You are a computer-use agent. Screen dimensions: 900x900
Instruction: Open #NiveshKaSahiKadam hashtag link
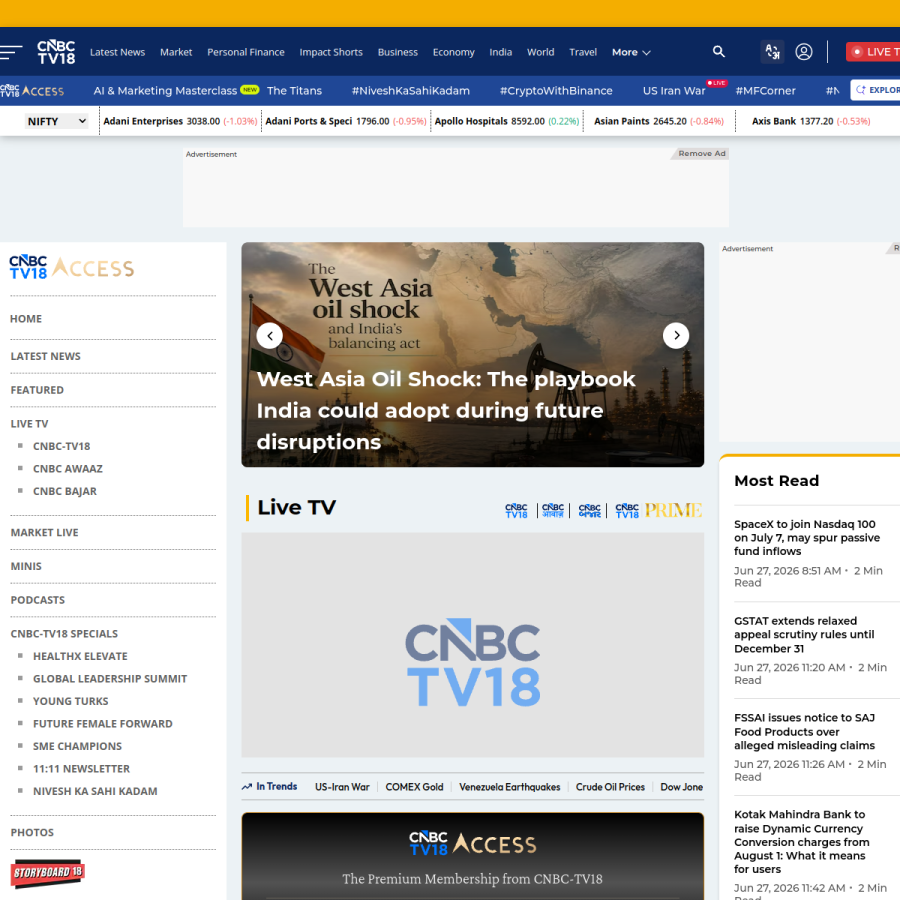click(411, 91)
